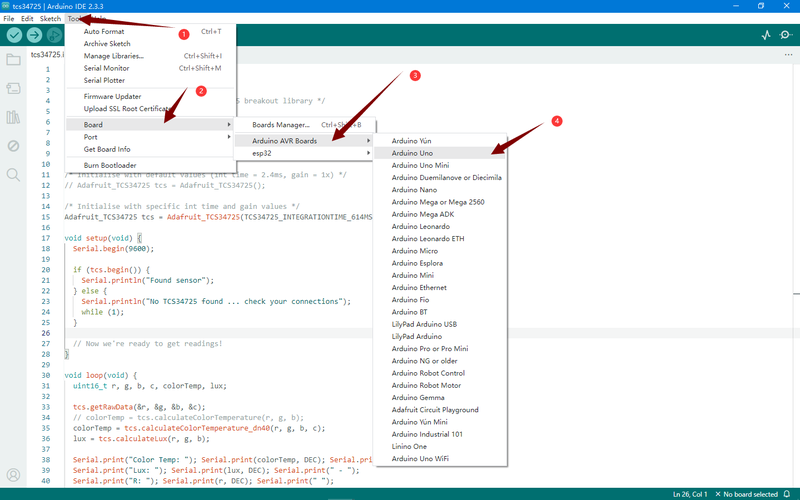Open the Sketchbook folder sidebar icon
This screenshot has height=500, width=800.
(13, 59)
